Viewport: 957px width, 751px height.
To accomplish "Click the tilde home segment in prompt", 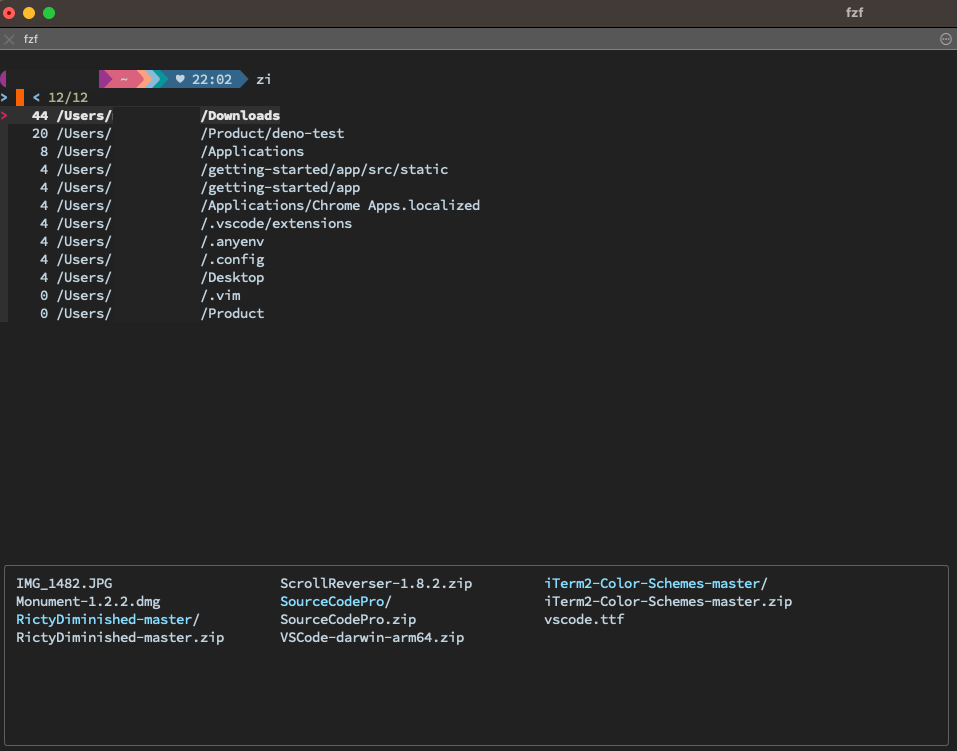I will [x=124, y=79].
